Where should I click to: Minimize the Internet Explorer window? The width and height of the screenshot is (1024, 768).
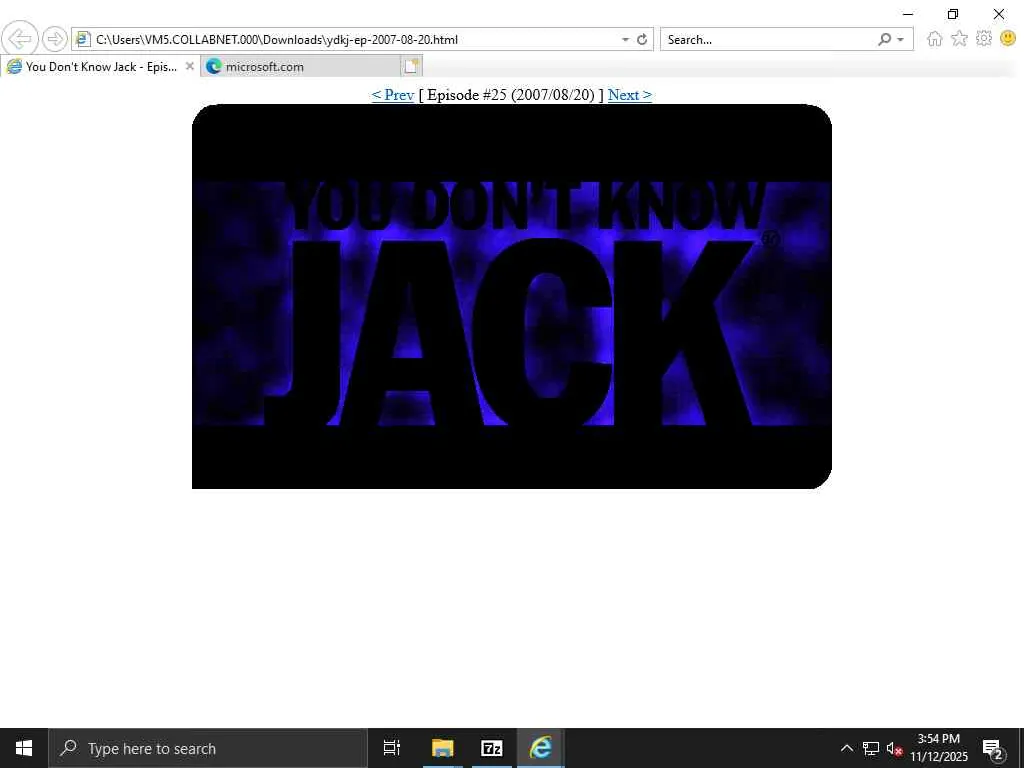[908, 14]
